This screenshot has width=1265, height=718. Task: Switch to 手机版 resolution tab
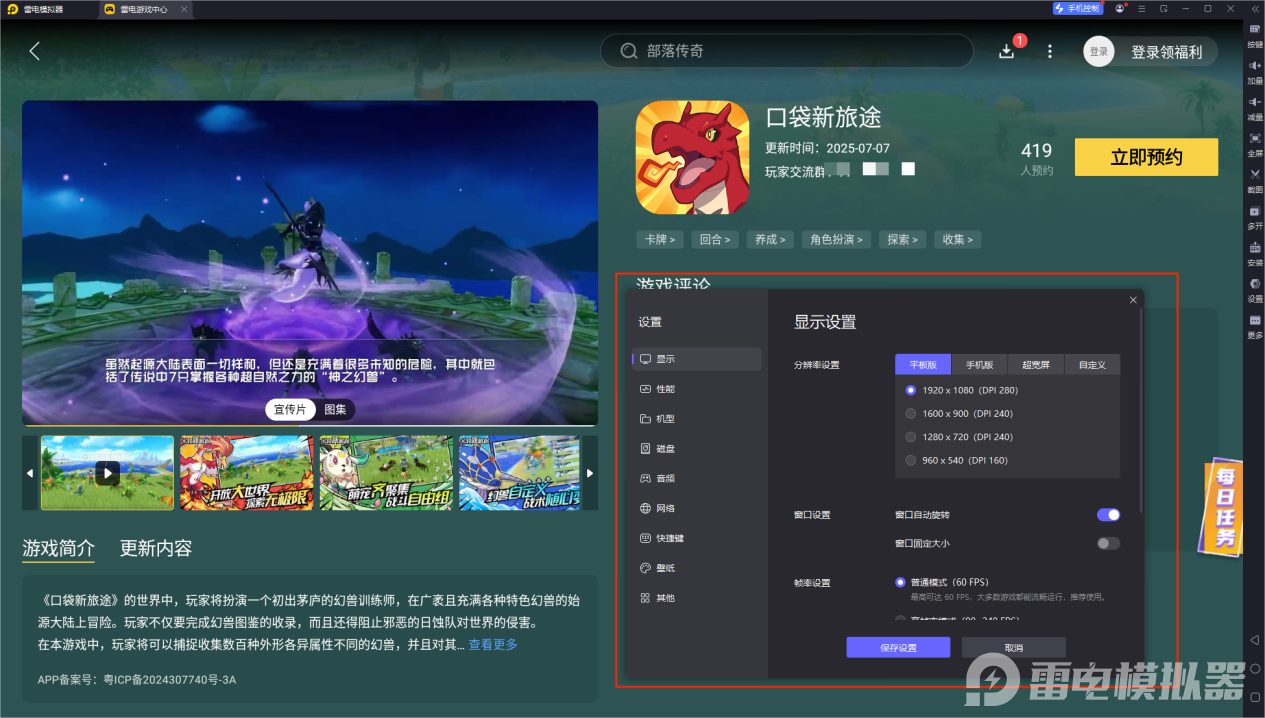(x=979, y=365)
